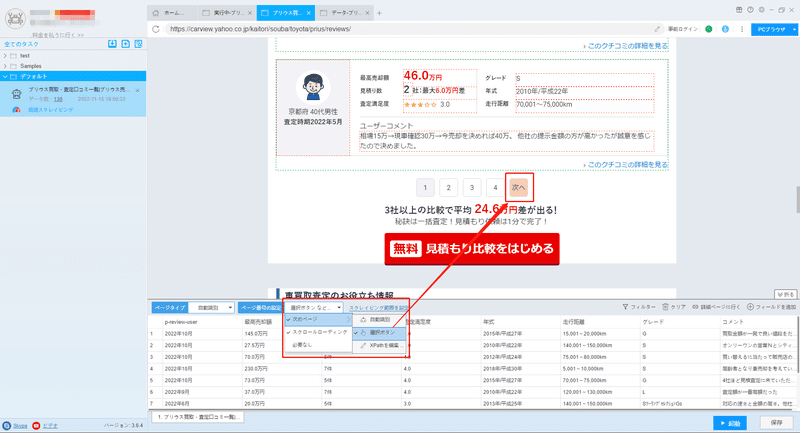Expand the test folder in task tree

pyautogui.click(x=5, y=56)
